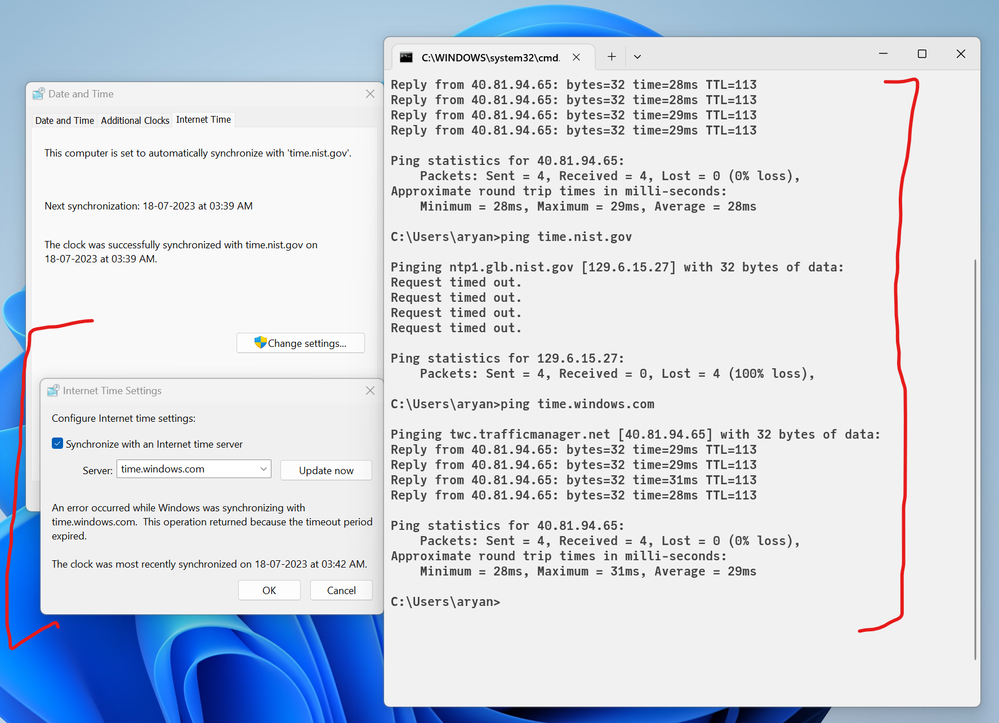999x723 pixels.
Task: Click the C:\WINDOWS\system32\cmd tab title
Action: (491, 57)
